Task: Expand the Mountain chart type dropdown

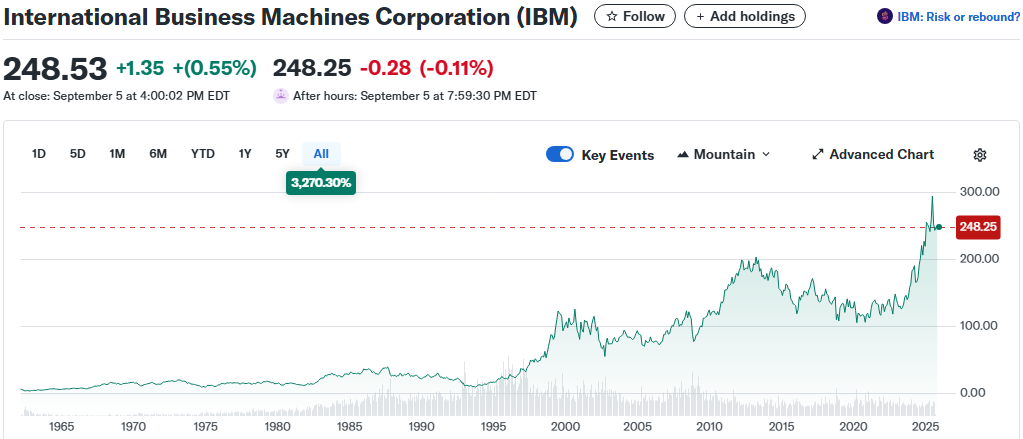Action: (766, 155)
